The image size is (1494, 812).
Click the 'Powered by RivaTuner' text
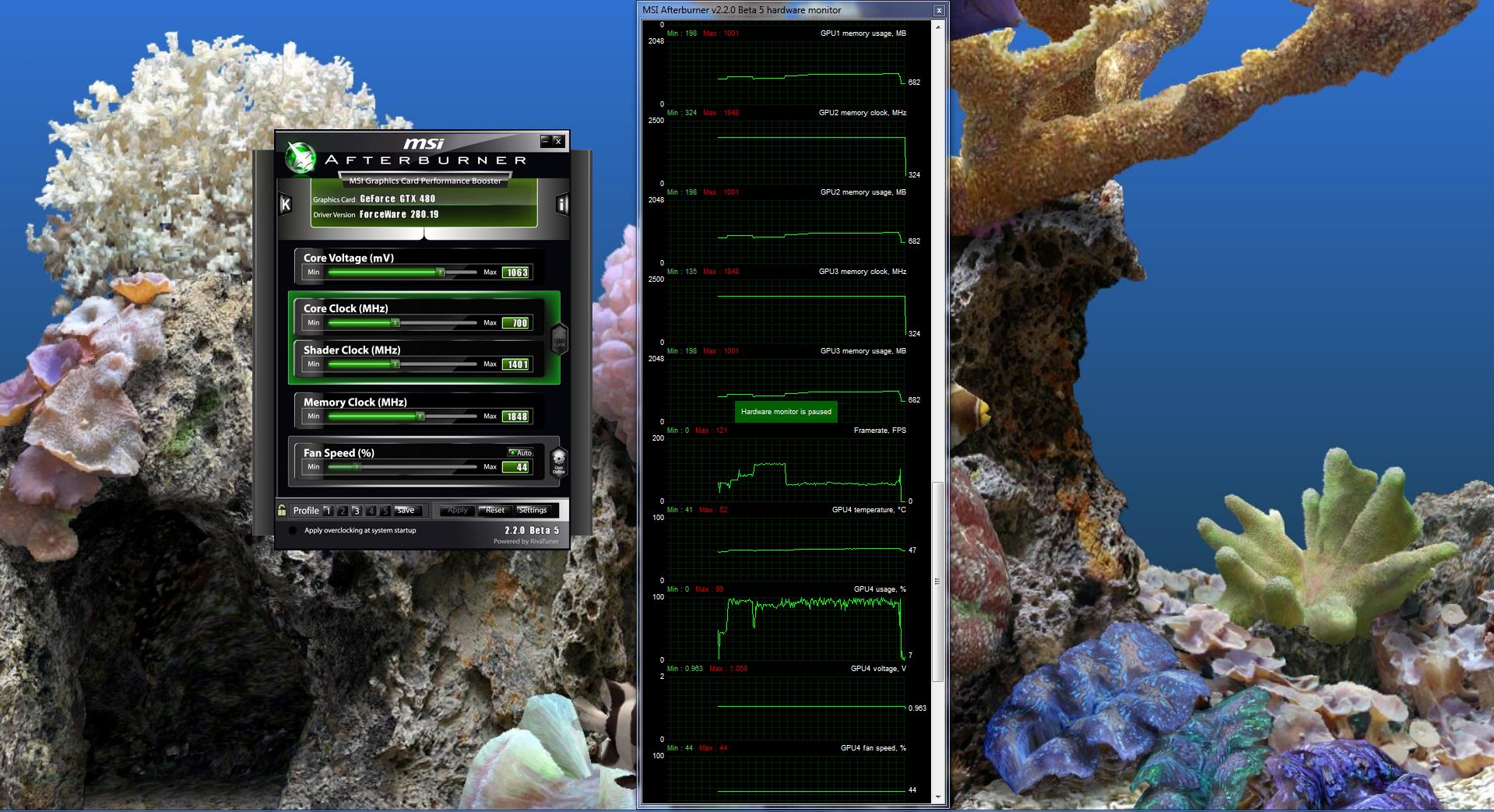526,541
